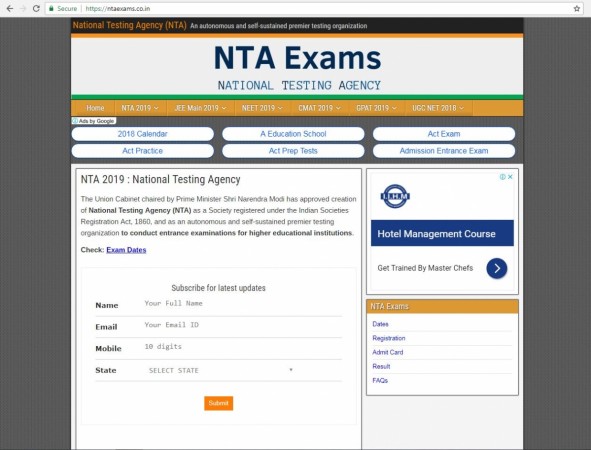
Task: Open the Admission Entrance Exam ad link
Action: coord(444,151)
